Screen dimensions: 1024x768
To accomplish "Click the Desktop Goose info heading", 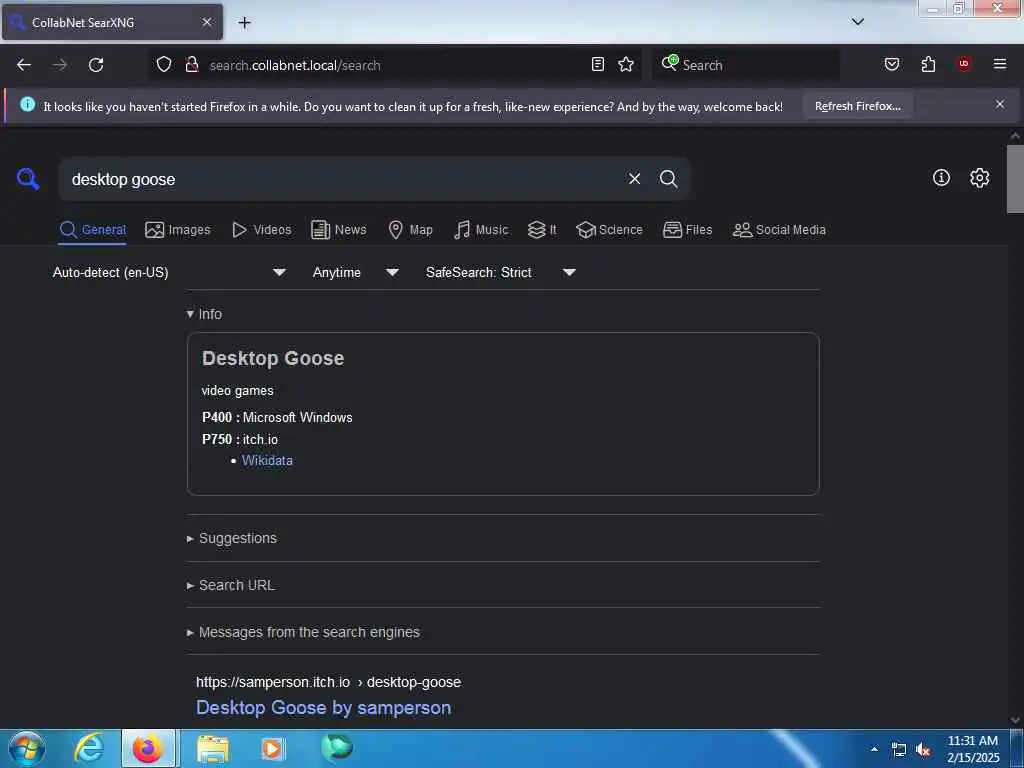I will coord(273,358).
